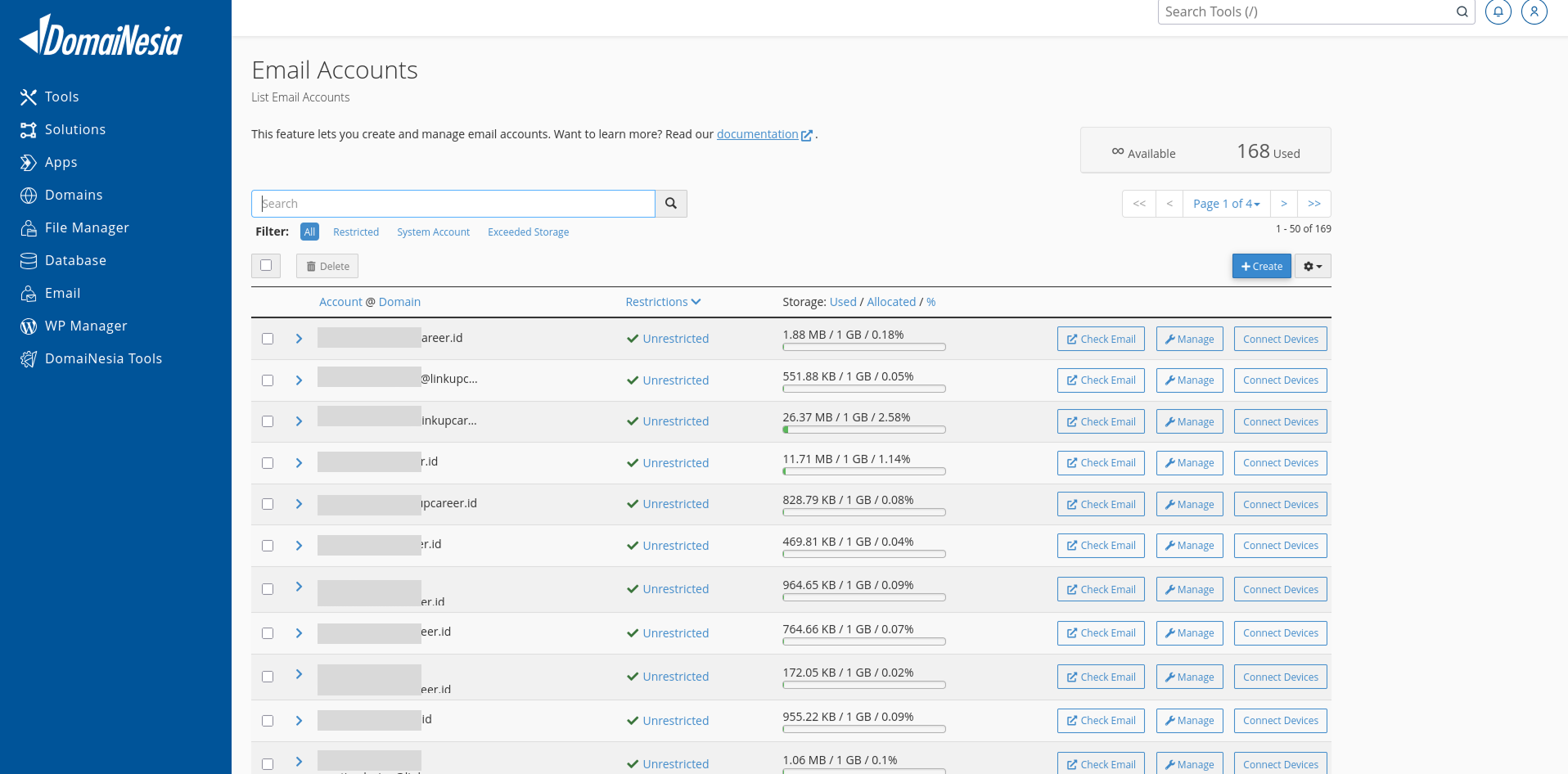This screenshot has height=774, width=1568.
Task: Open the Domains globe icon in sidebar
Action: click(x=29, y=196)
